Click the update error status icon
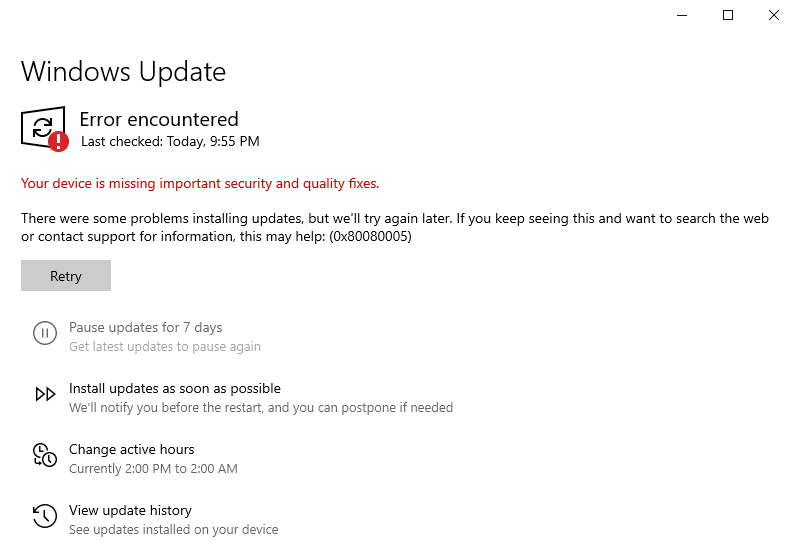794x548 pixels. pyautogui.click(x=44, y=129)
